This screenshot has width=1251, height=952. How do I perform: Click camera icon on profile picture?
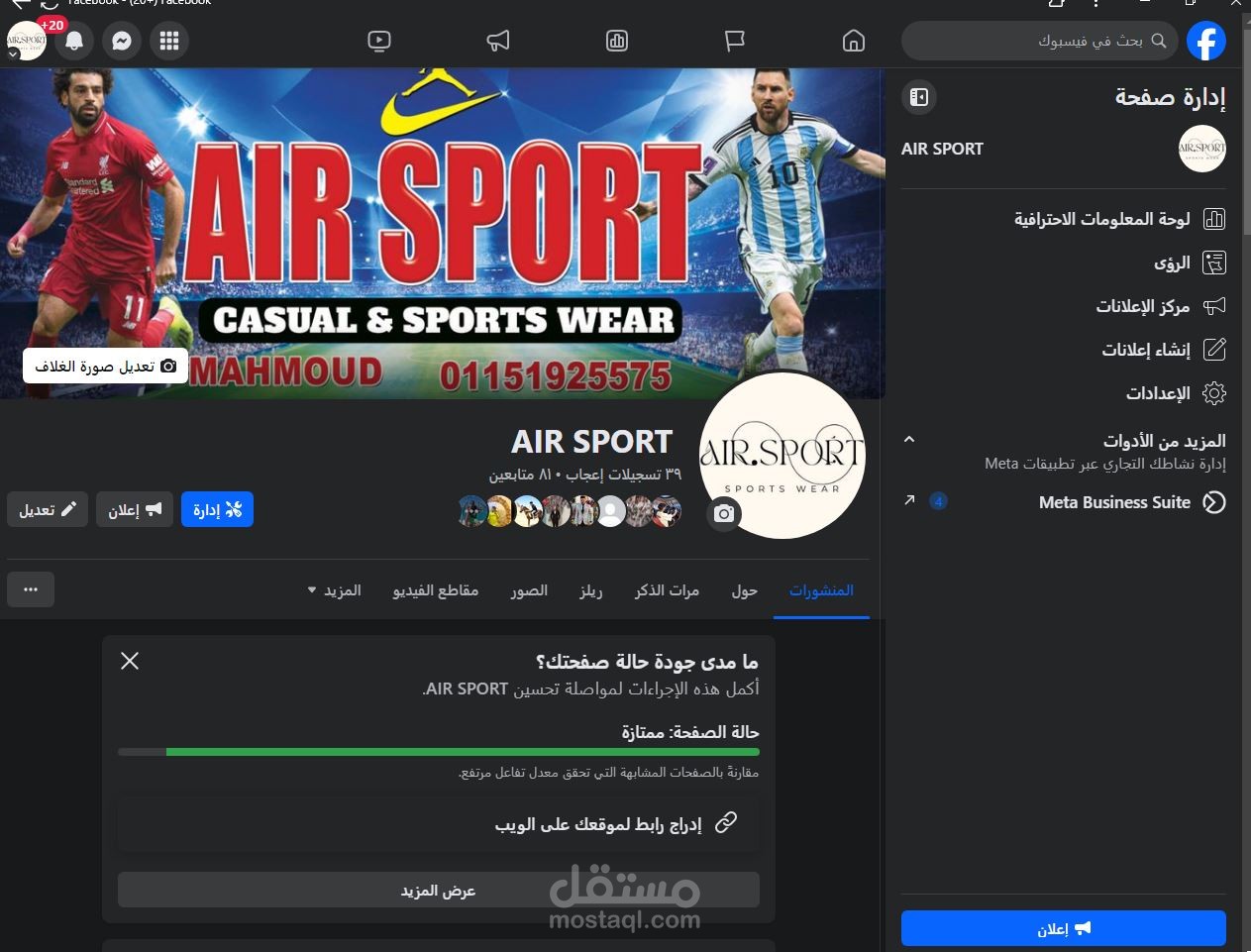[x=724, y=513]
